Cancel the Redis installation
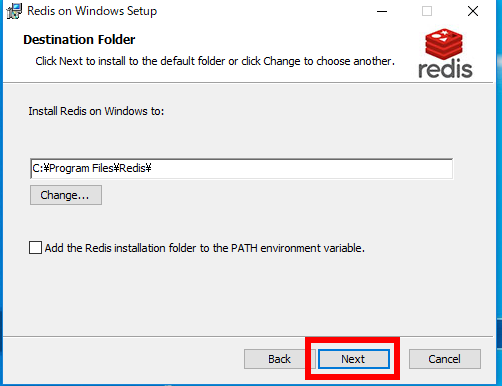Viewport: 502px width, 386px height. pyautogui.click(x=445, y=359)
